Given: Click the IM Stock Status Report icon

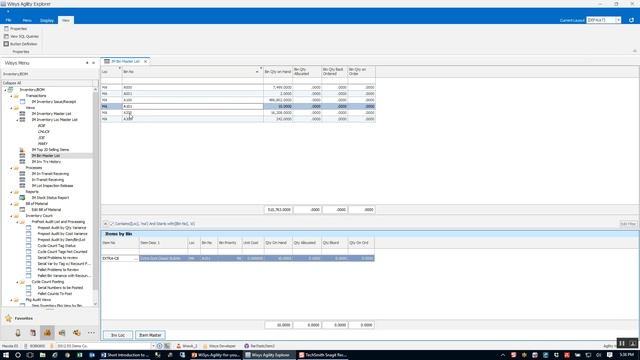Looking at the screenshot, I should 22,198.
